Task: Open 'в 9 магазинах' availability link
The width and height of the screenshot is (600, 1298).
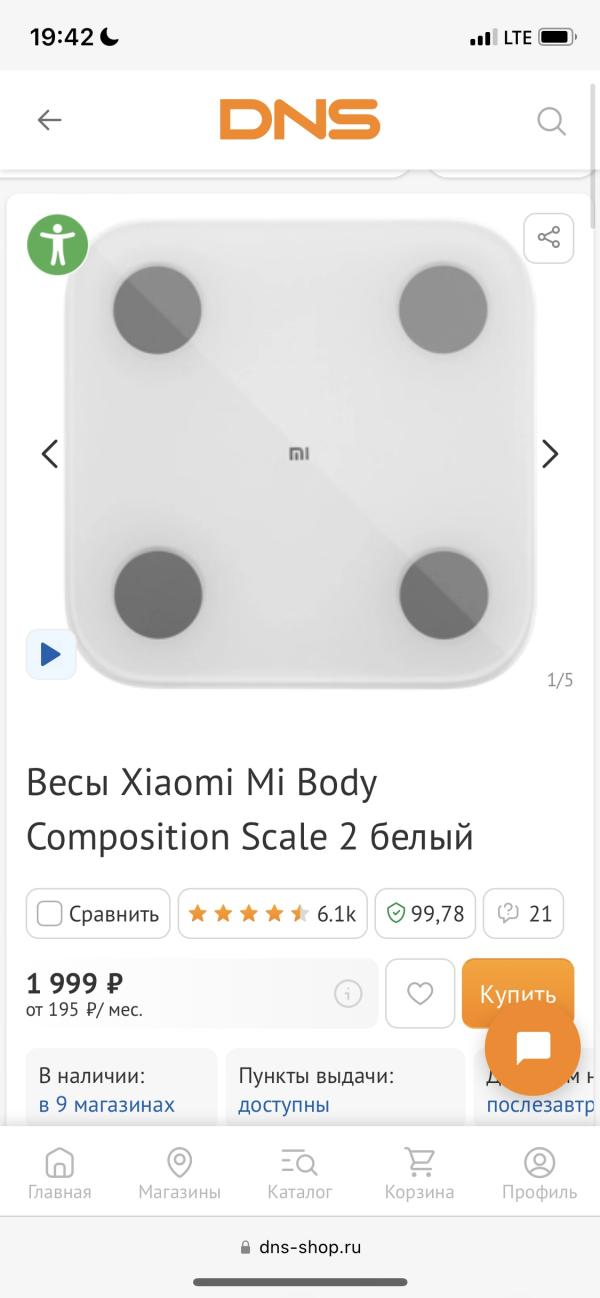Action: 107,1105
